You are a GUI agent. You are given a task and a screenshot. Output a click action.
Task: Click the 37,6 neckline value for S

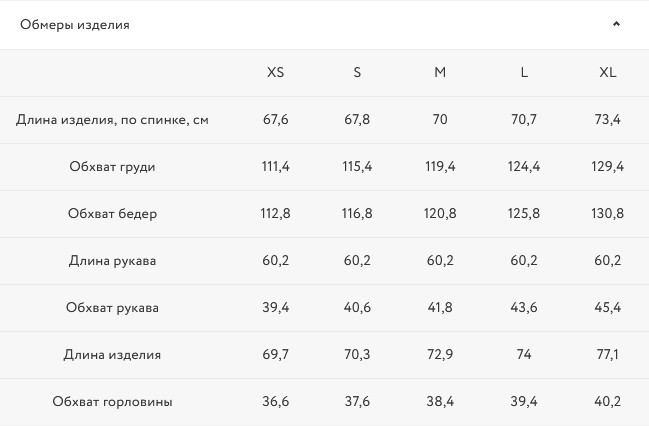(357, 402)
